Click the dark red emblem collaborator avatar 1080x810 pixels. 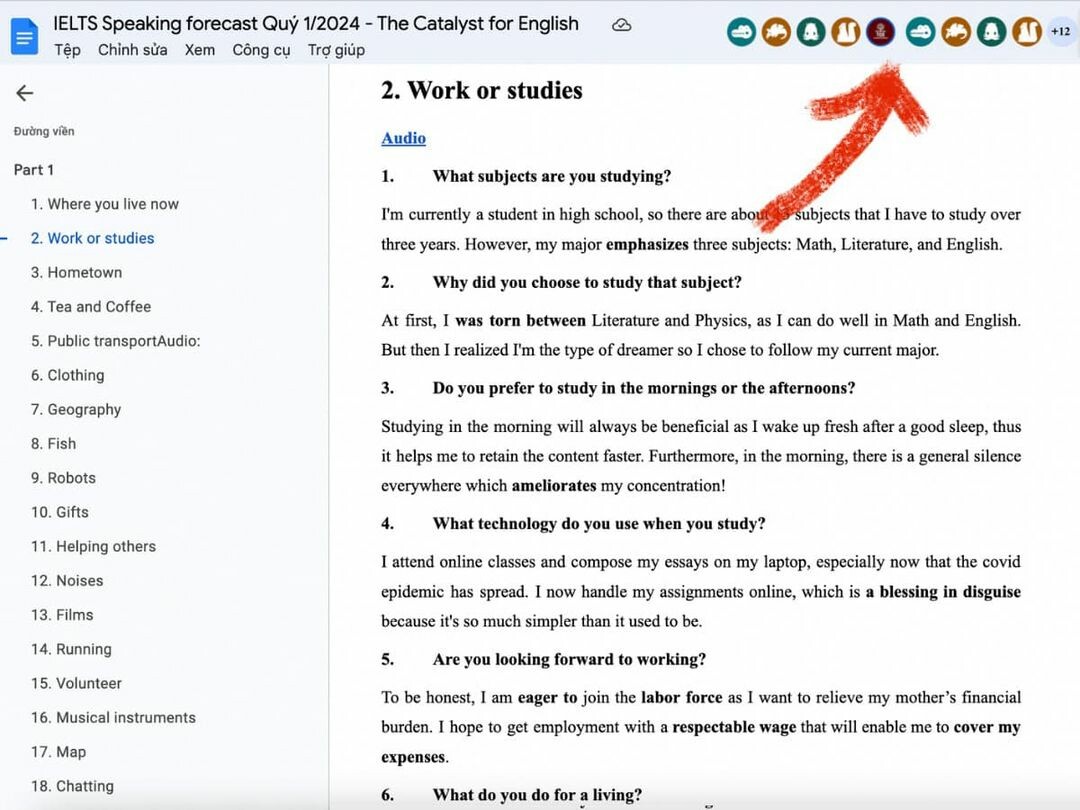point(880,33)
